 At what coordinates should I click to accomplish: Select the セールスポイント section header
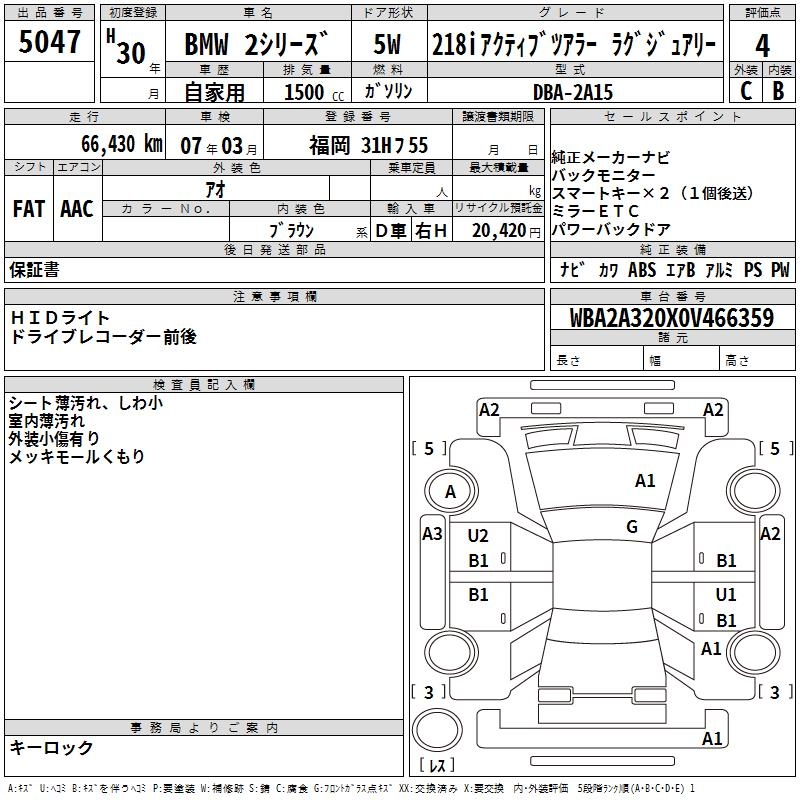(x=672, y=117)
